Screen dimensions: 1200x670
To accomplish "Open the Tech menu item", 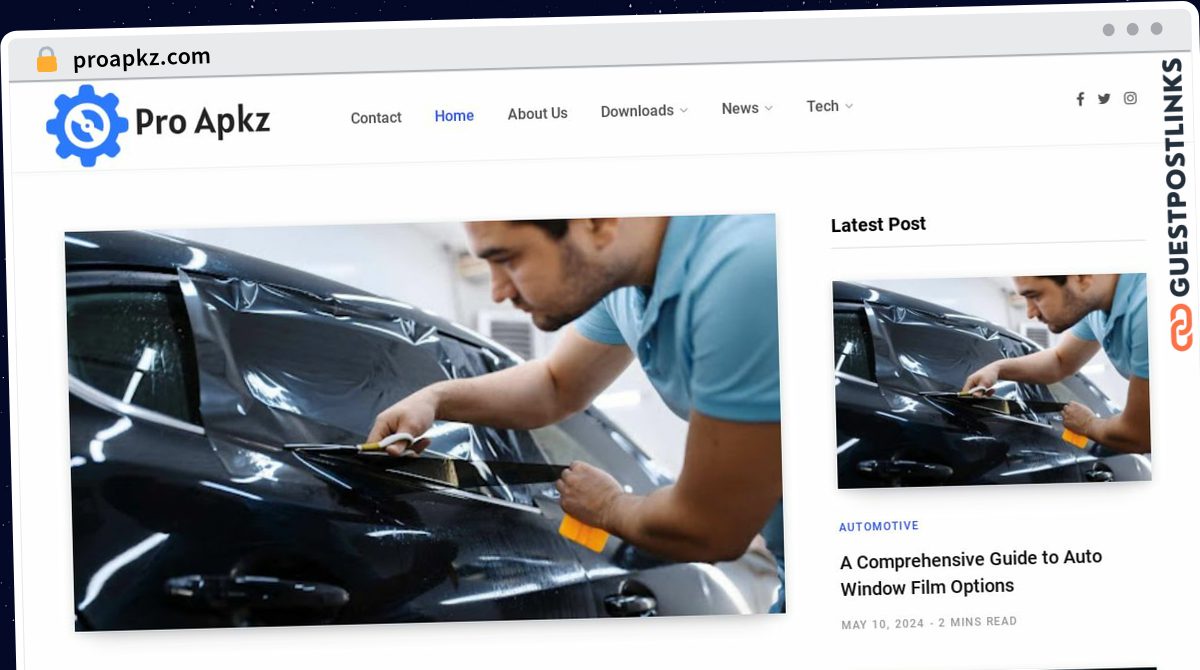I will click(x=823, y=106).
